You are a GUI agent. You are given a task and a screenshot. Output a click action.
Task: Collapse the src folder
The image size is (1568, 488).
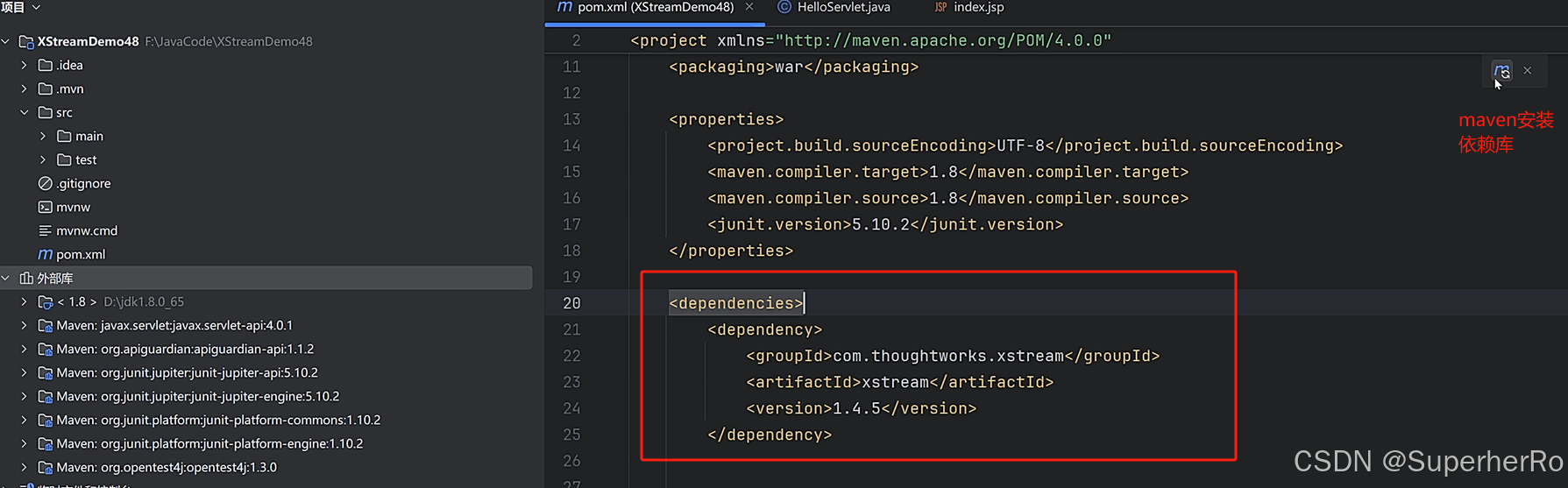click(25, 112)
